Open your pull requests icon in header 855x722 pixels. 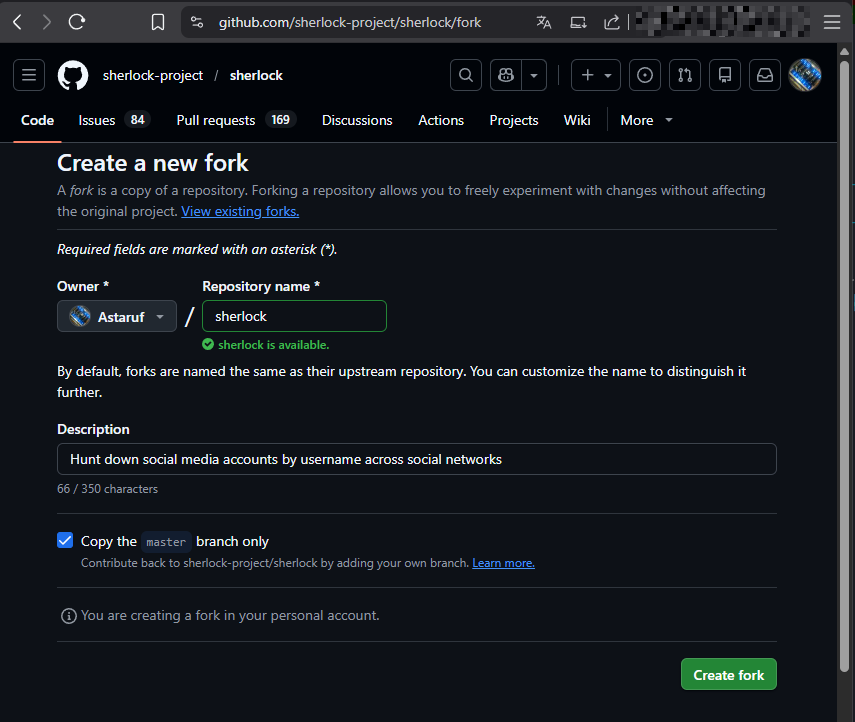pyautogui.click(x=685, y=75)
